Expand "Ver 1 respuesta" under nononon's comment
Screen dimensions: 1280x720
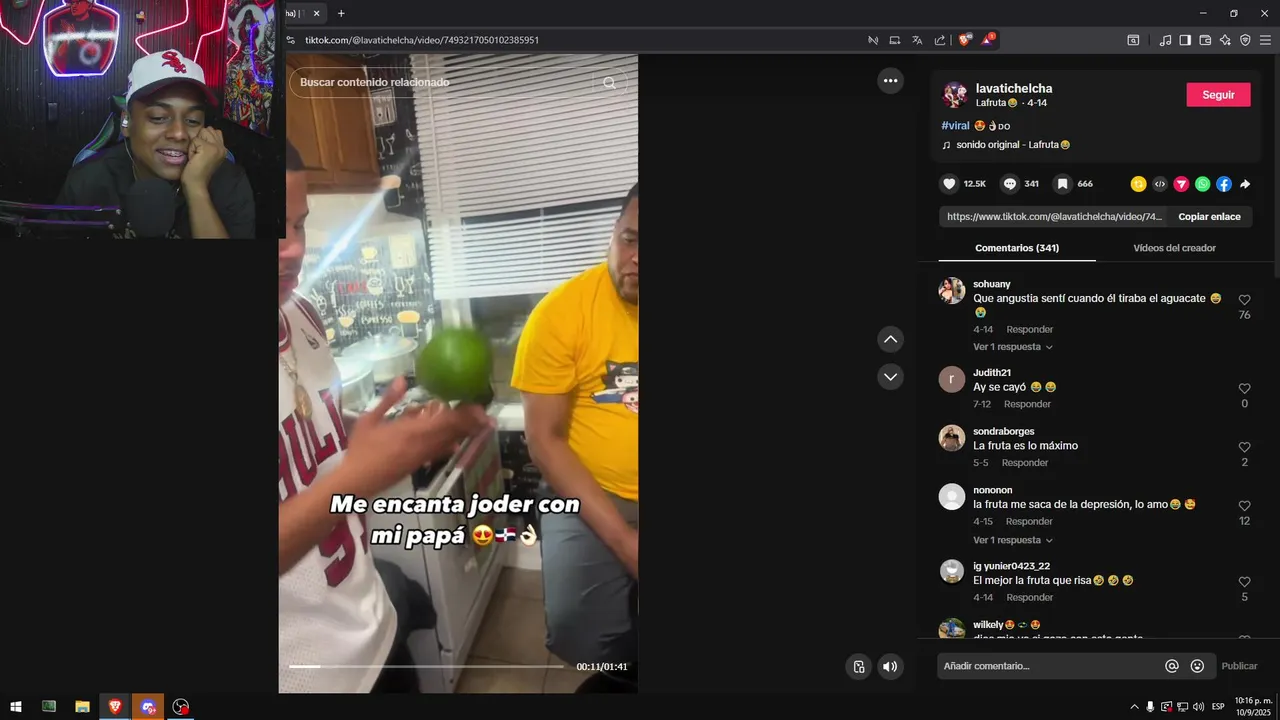[1013, 540]
